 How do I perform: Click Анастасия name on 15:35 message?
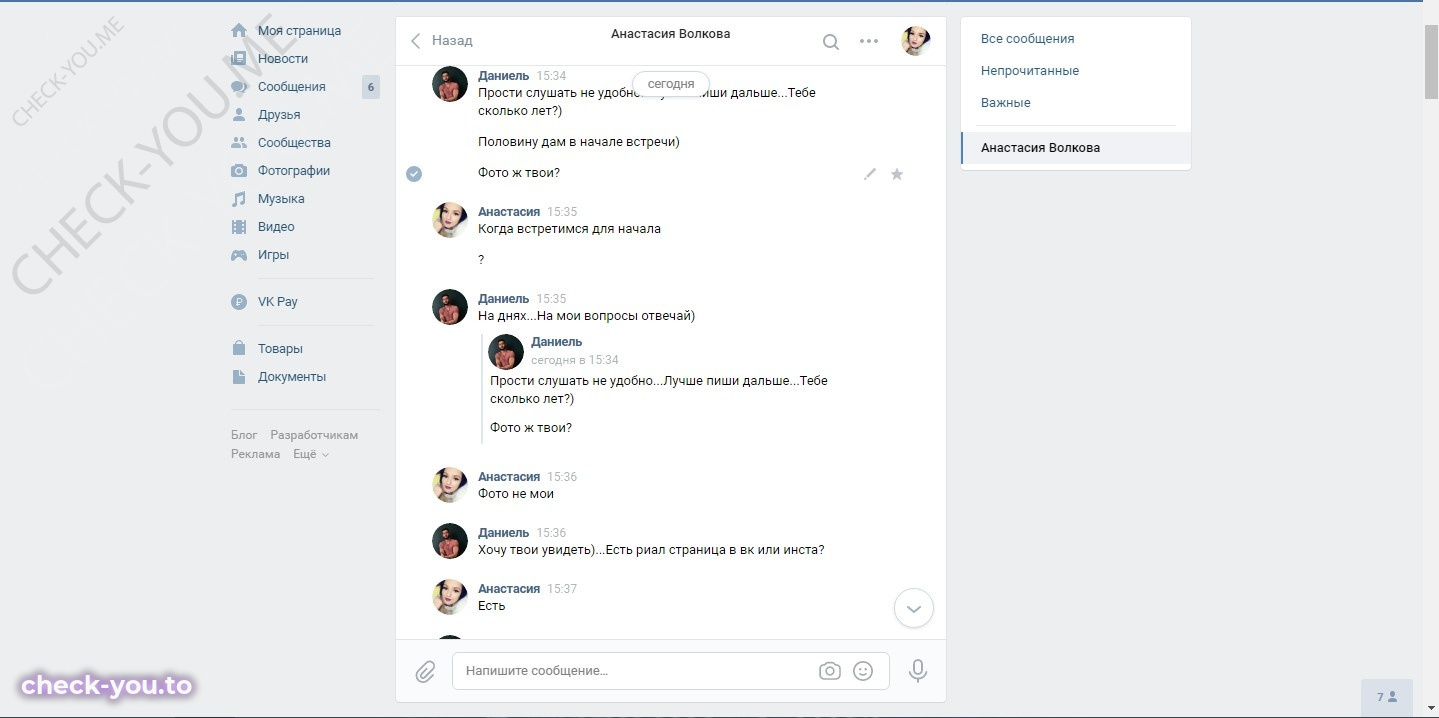(509, 212)
